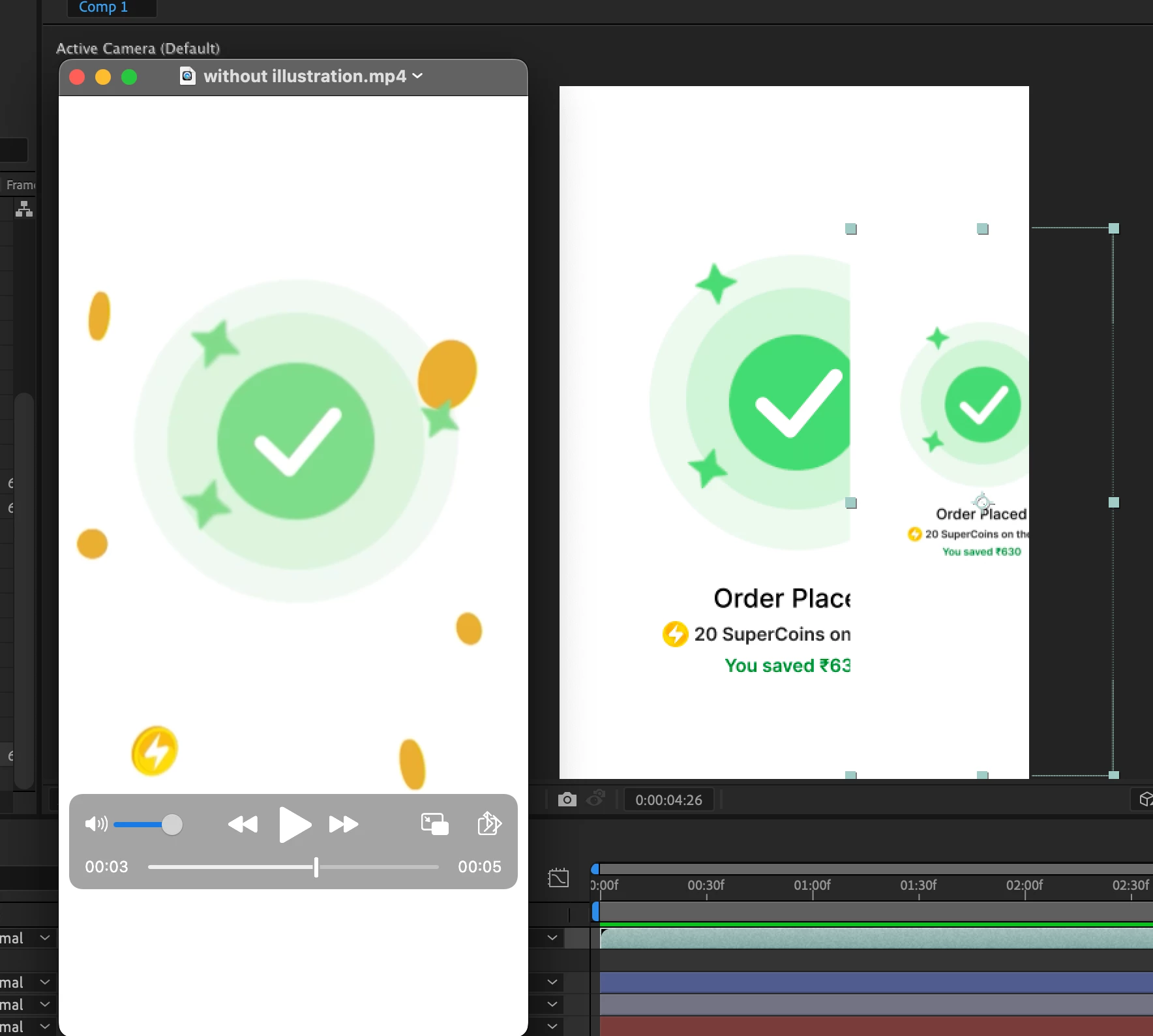Expand the bottom layer's track matte dropdown
Viewport: 1153px width, 1036px height.
coord(552,1027)
